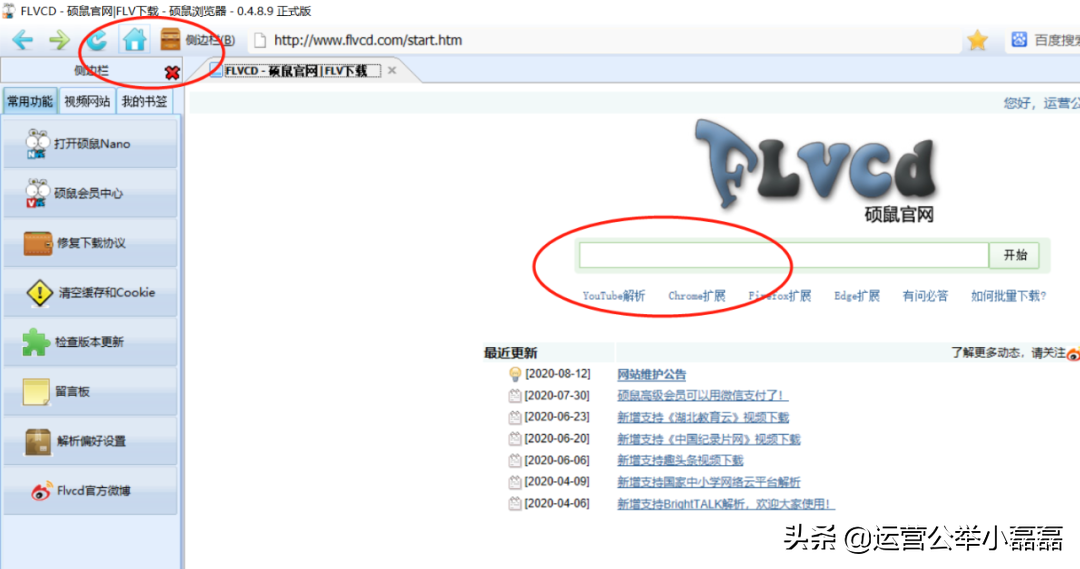Switch to 我的书签 sidebar tab
Screen dimensions: 1080x569
tap(144, 101)
